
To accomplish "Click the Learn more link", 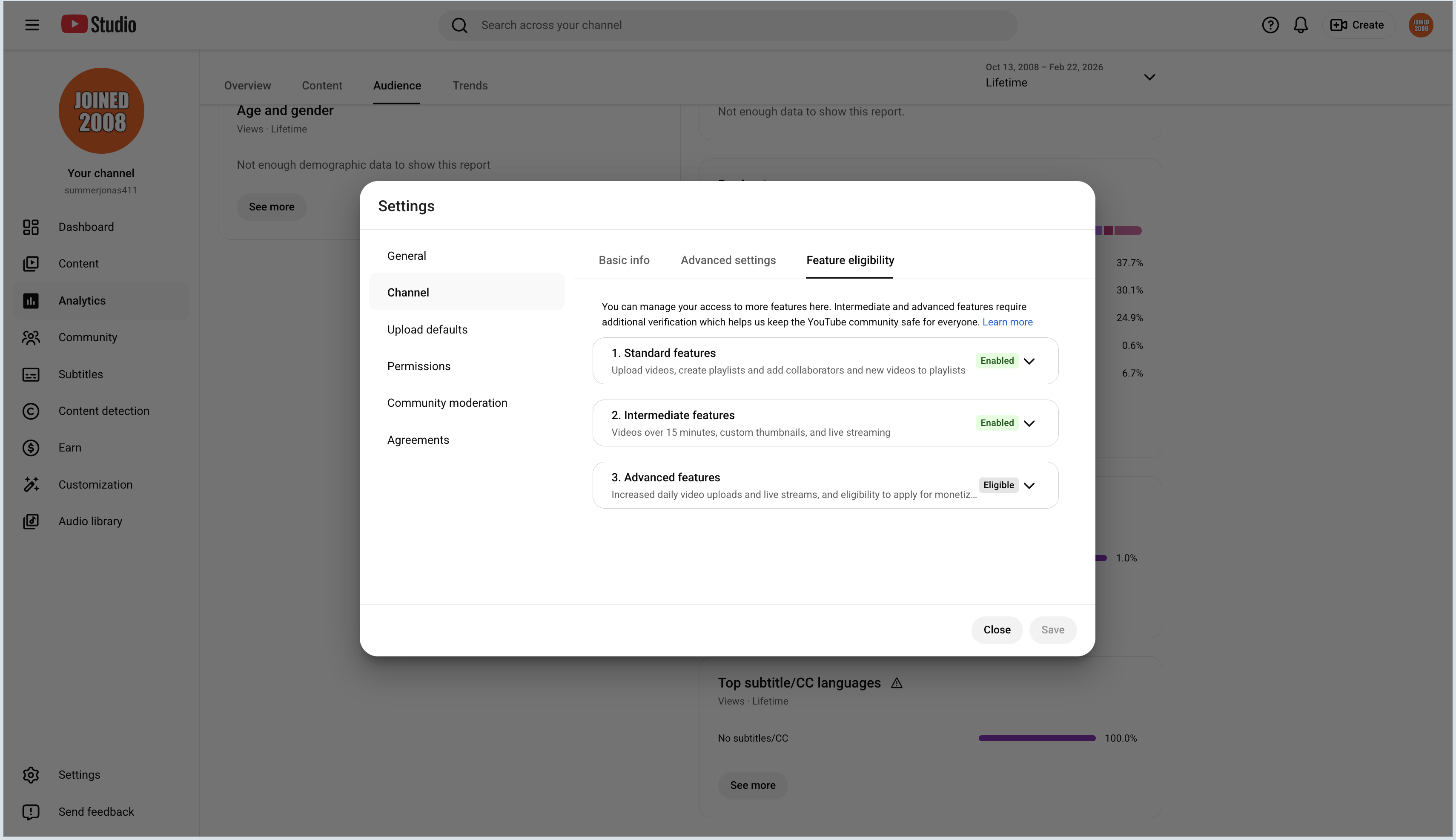I will 1007,322.
